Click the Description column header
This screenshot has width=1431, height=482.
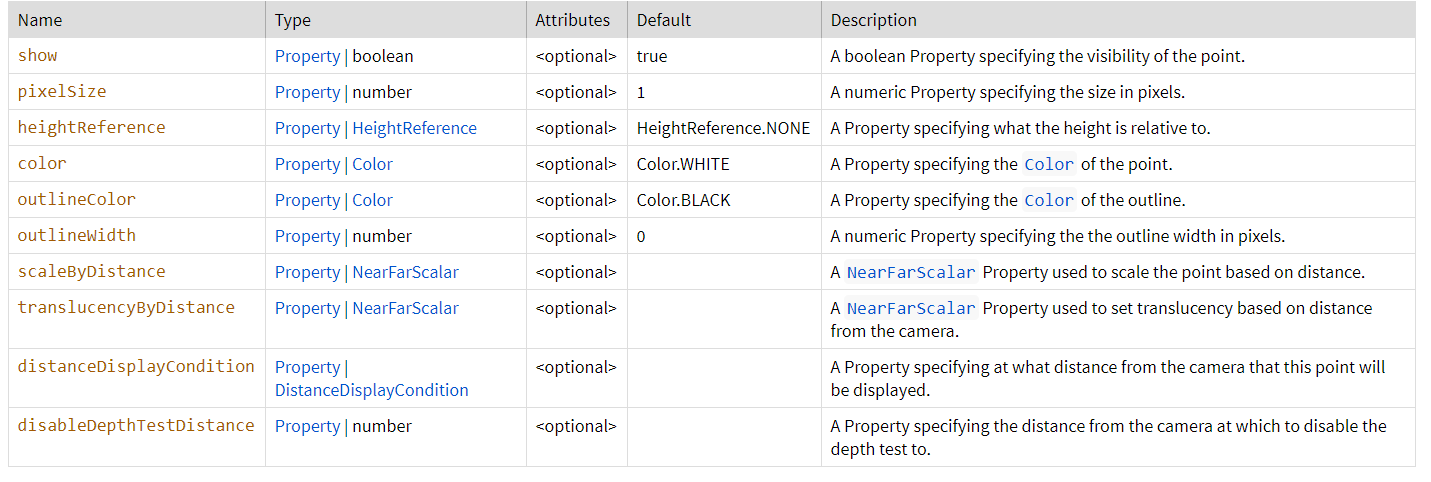[x=873, y=20]
